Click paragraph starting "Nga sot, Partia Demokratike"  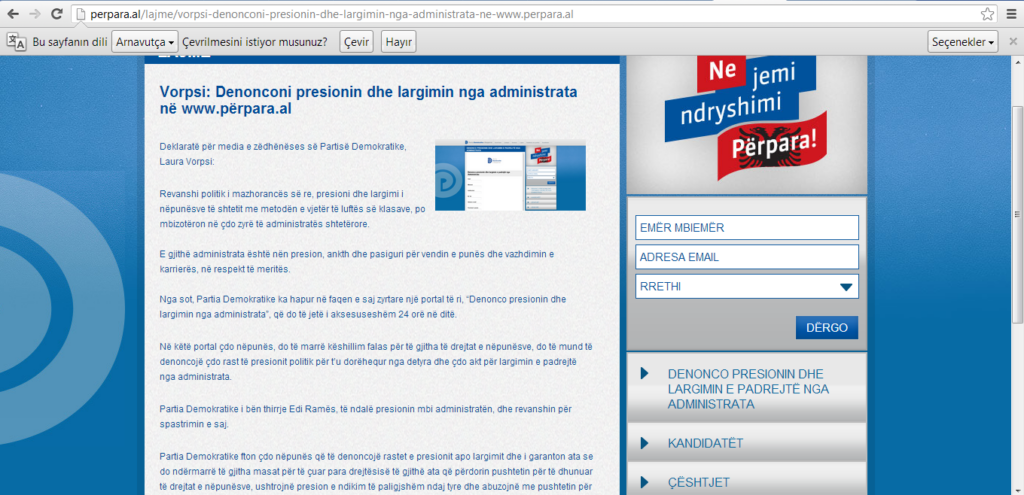tap(362, 306)
